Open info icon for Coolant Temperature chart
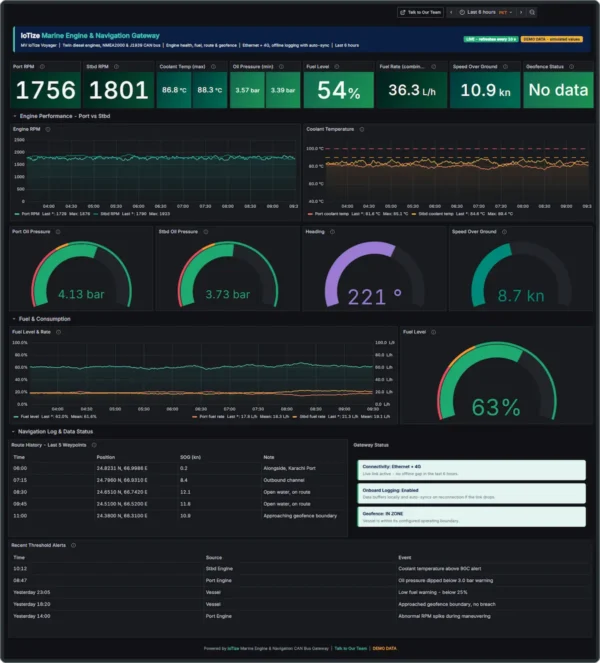The width and height of the screenshot is (600, 663). 362,129
